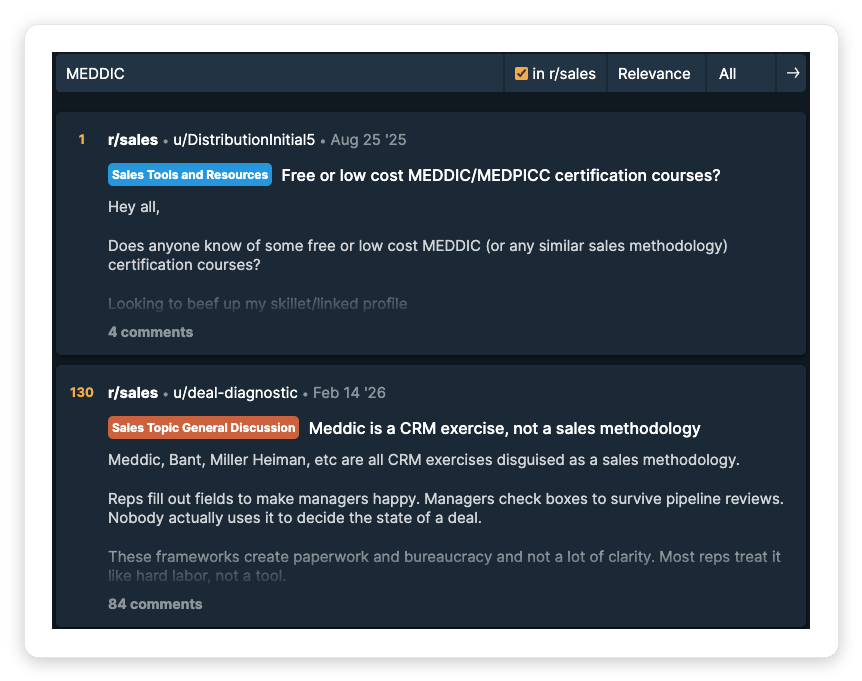Select Sales Topic General Discussion flair
Viewport: 862px width, 681px height.
point(203,428)
